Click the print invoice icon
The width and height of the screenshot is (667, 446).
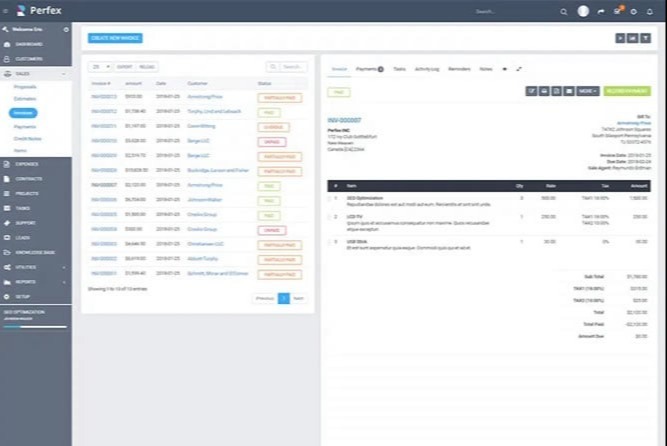(544, 91)
